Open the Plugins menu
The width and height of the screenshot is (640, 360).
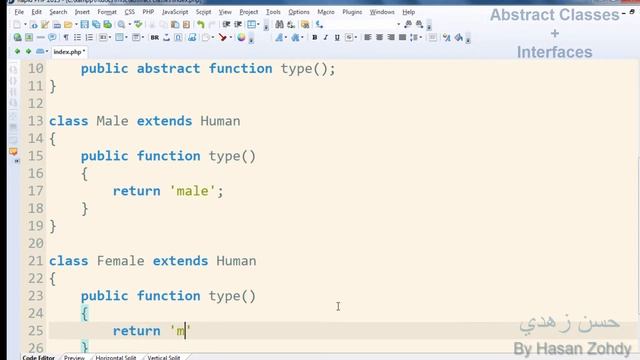coord(352,12)
